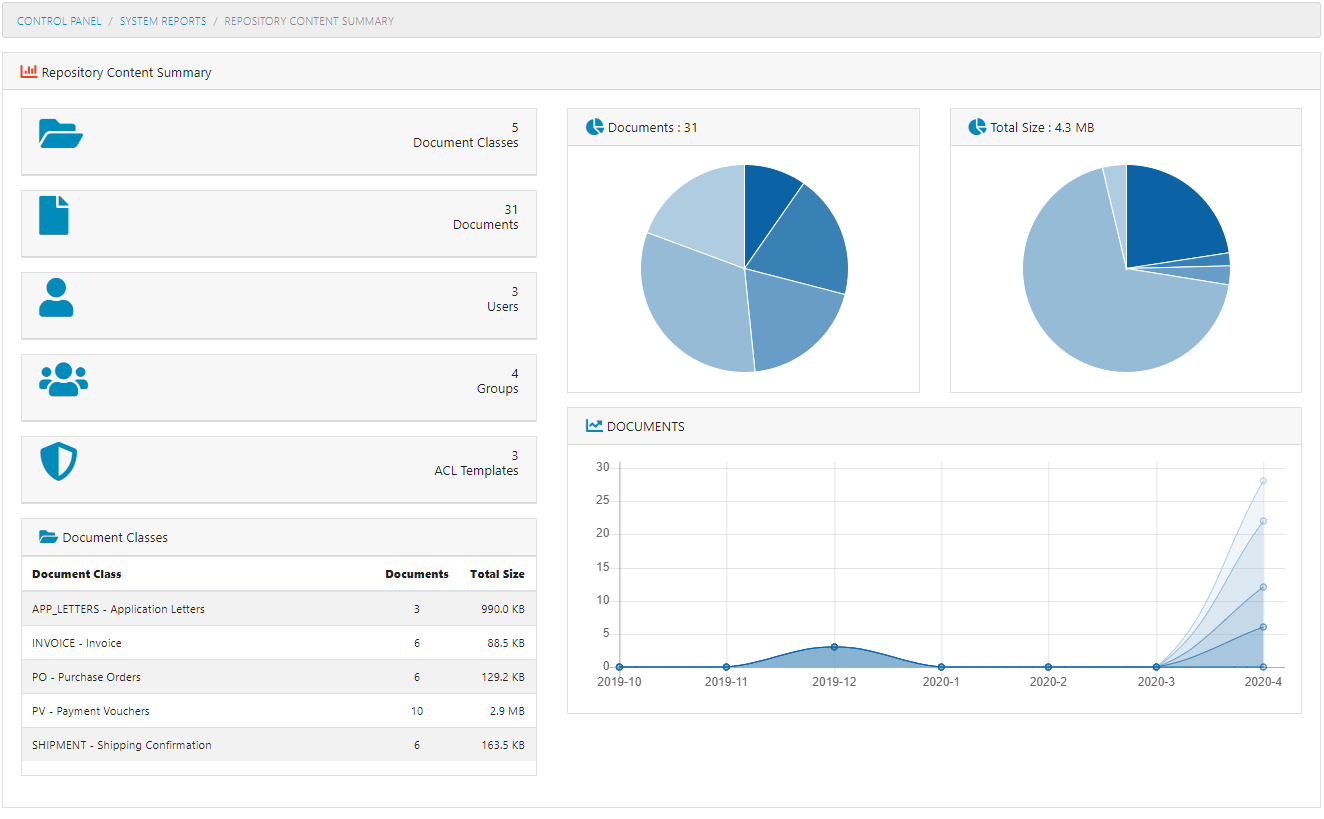
Task: Click the DOCUMENTS chart panel header
Action: tap(645, 426)
